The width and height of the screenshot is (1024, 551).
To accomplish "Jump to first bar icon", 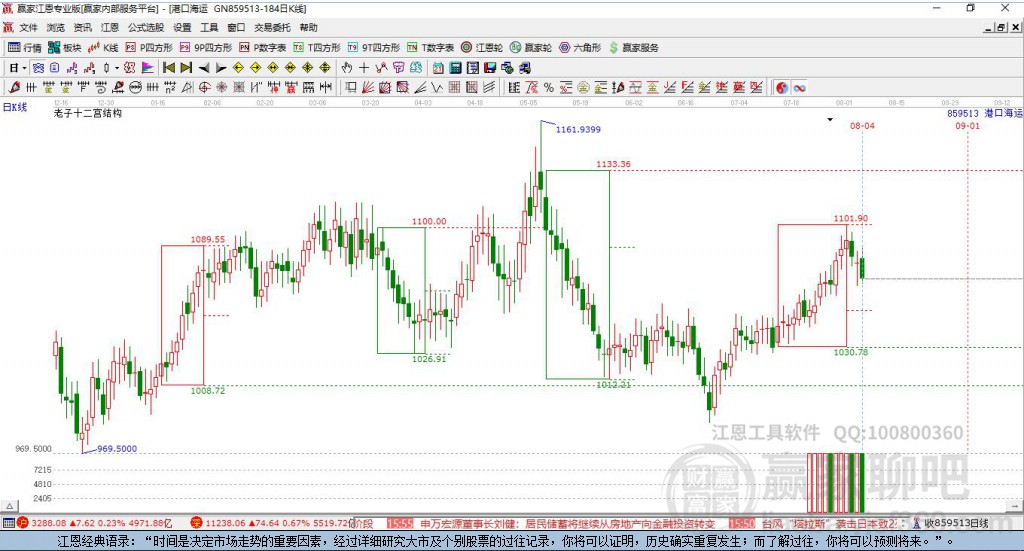I will (168, 68).
